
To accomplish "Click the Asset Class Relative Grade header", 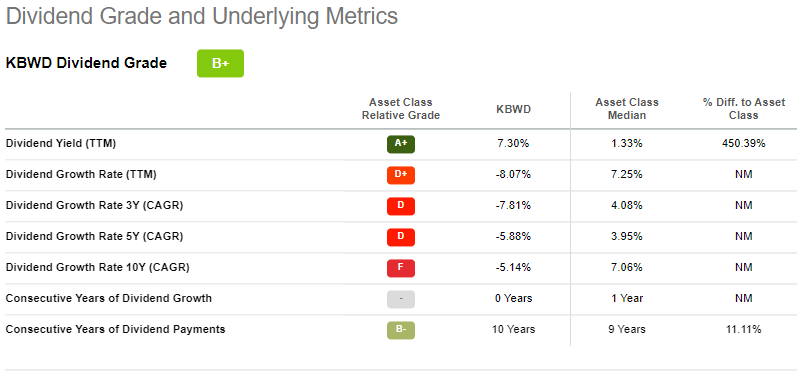I will [x=401, y=109].
